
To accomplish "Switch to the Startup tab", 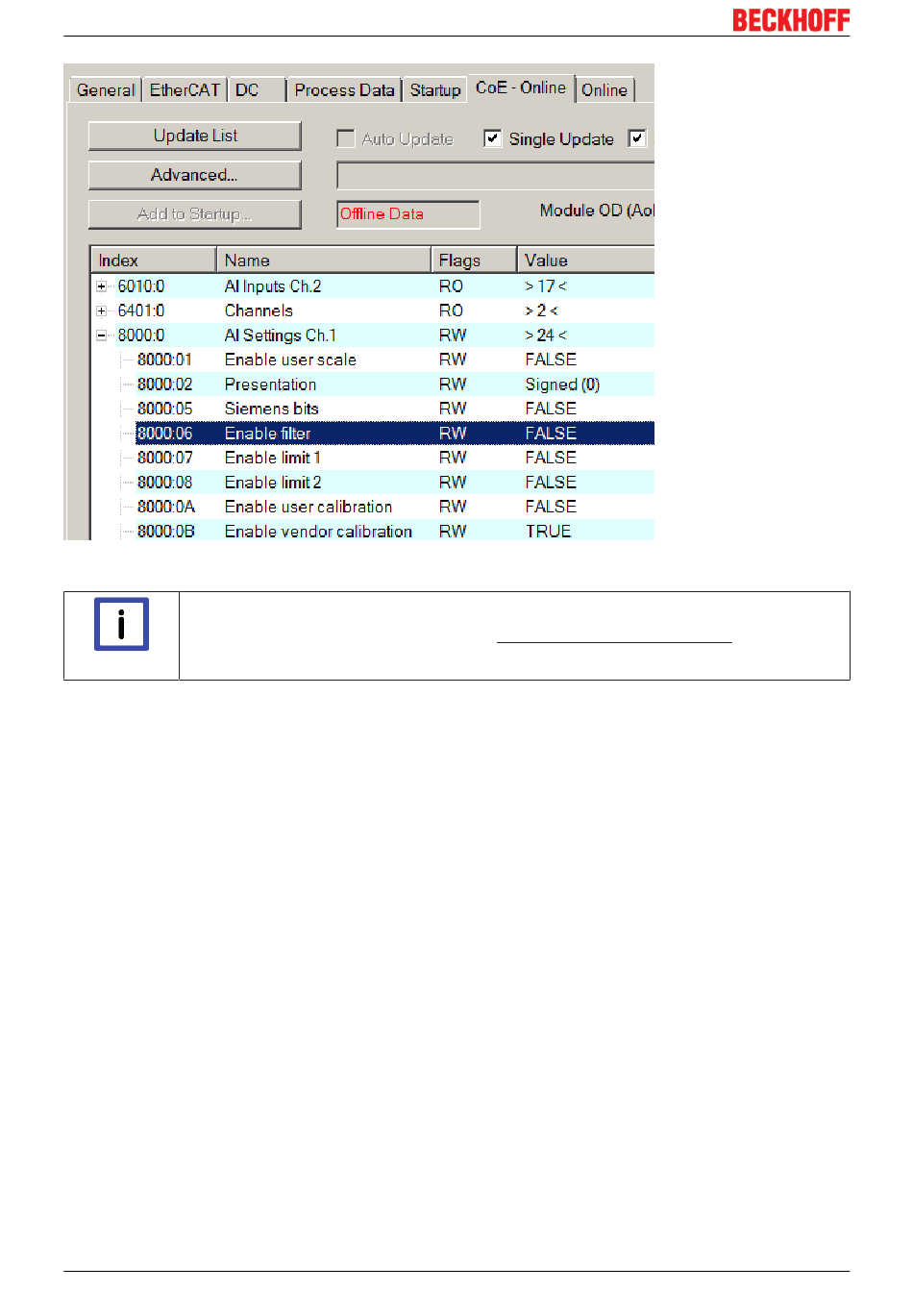I will [435, 90].
